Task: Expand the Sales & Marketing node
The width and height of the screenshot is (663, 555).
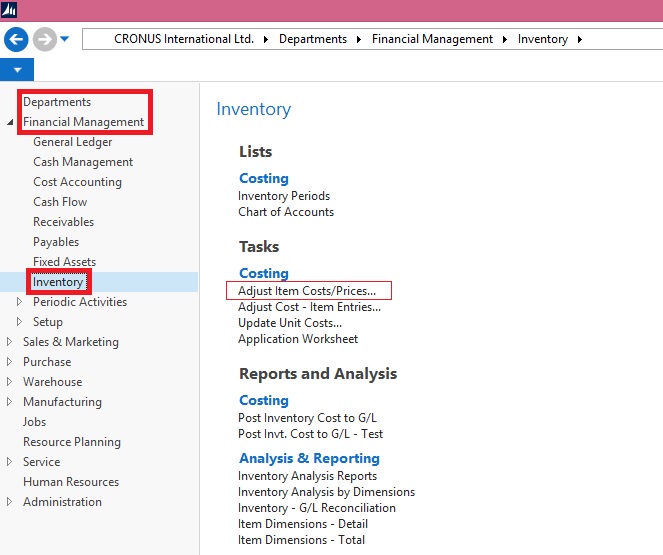Action: pos(11,342)
